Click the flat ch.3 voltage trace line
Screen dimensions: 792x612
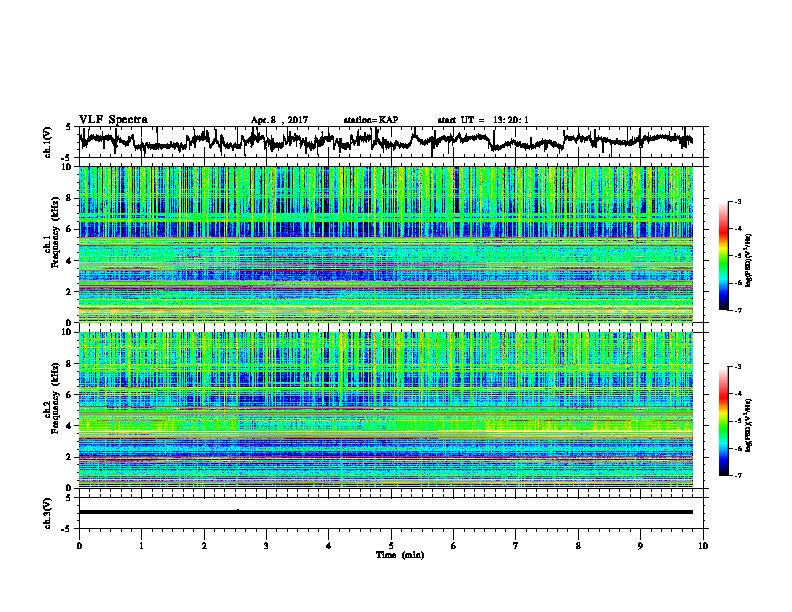386,512
